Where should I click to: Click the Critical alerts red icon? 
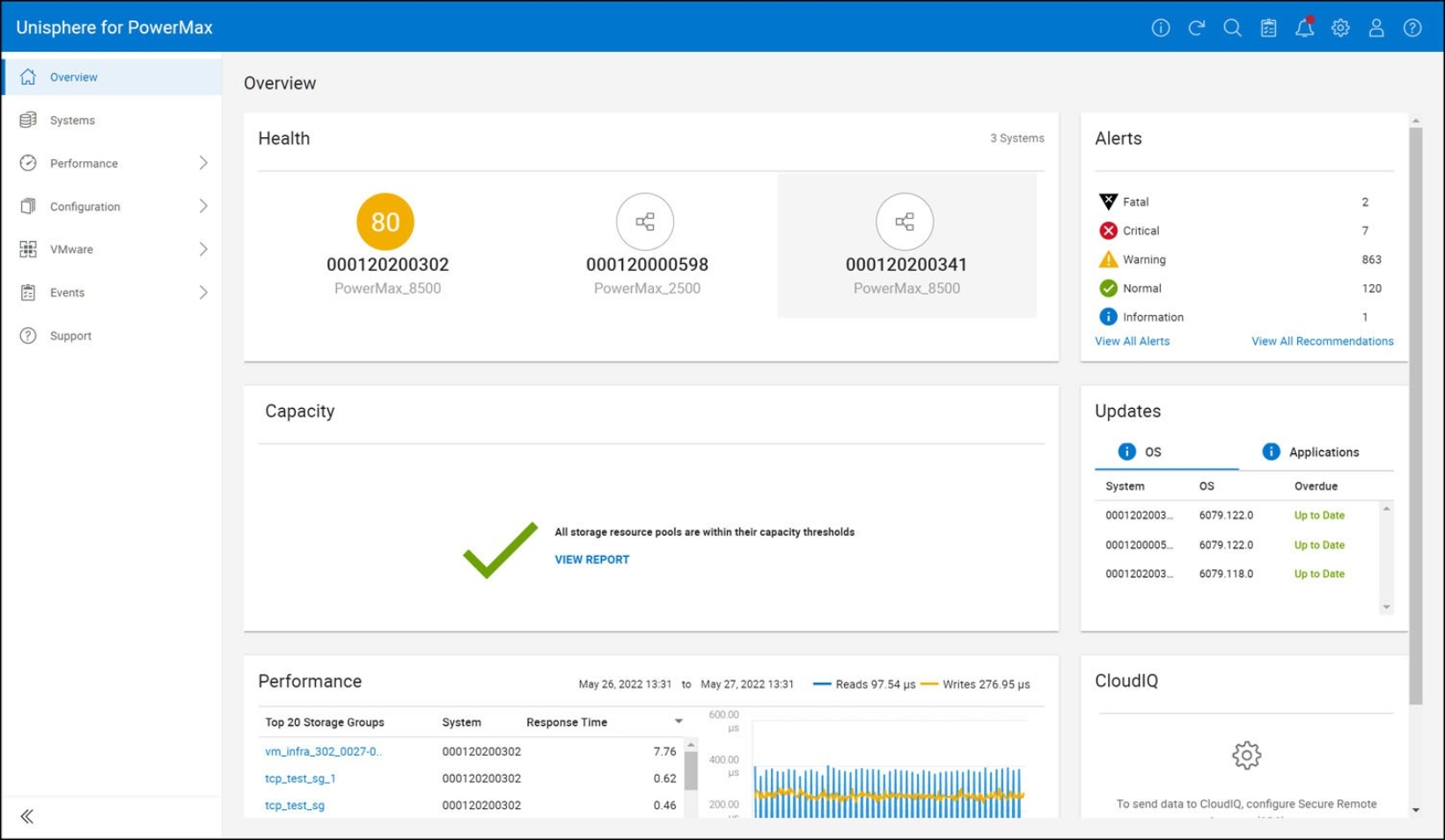point(1108,230)
